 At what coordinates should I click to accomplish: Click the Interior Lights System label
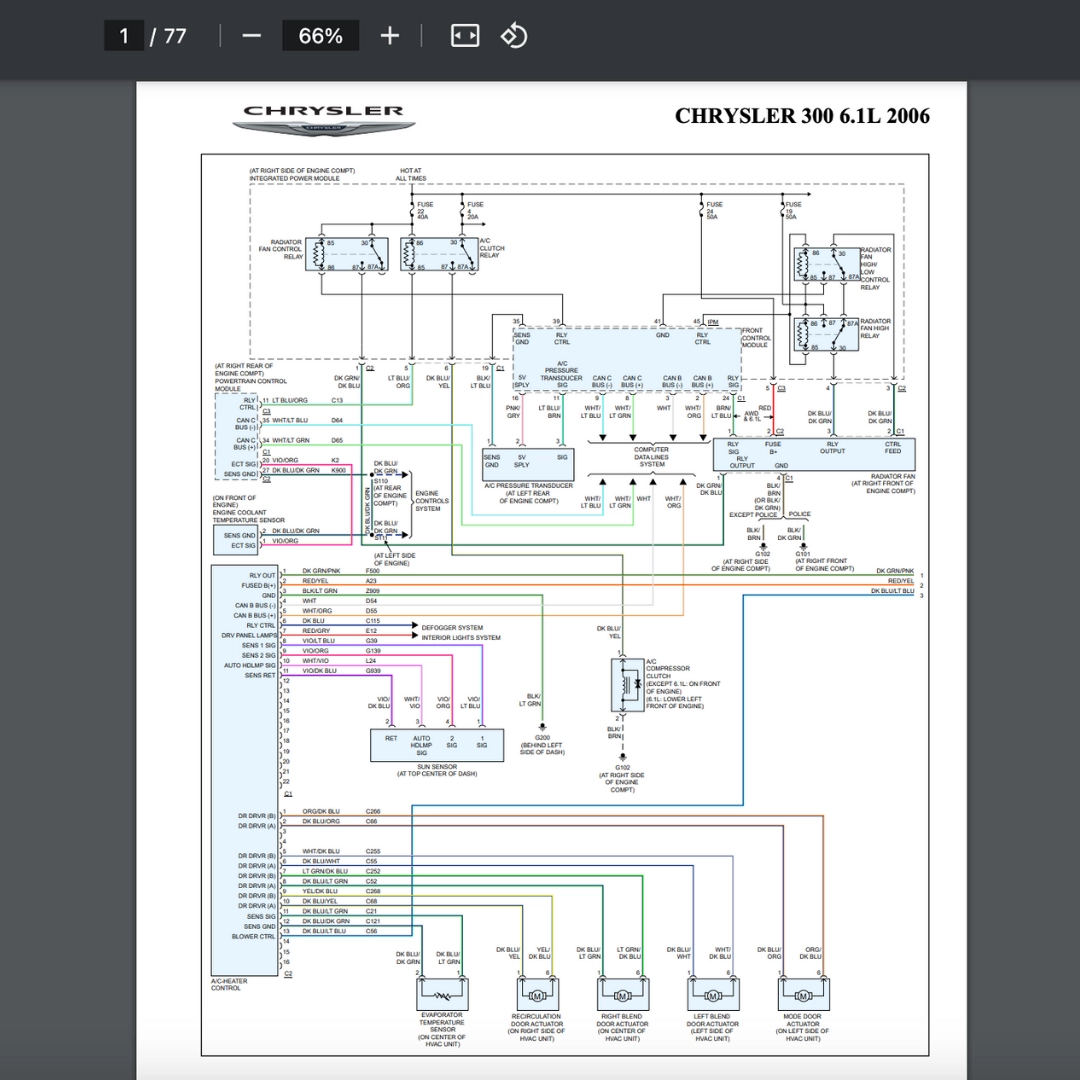pyautogui.click(x=461, y=637)
